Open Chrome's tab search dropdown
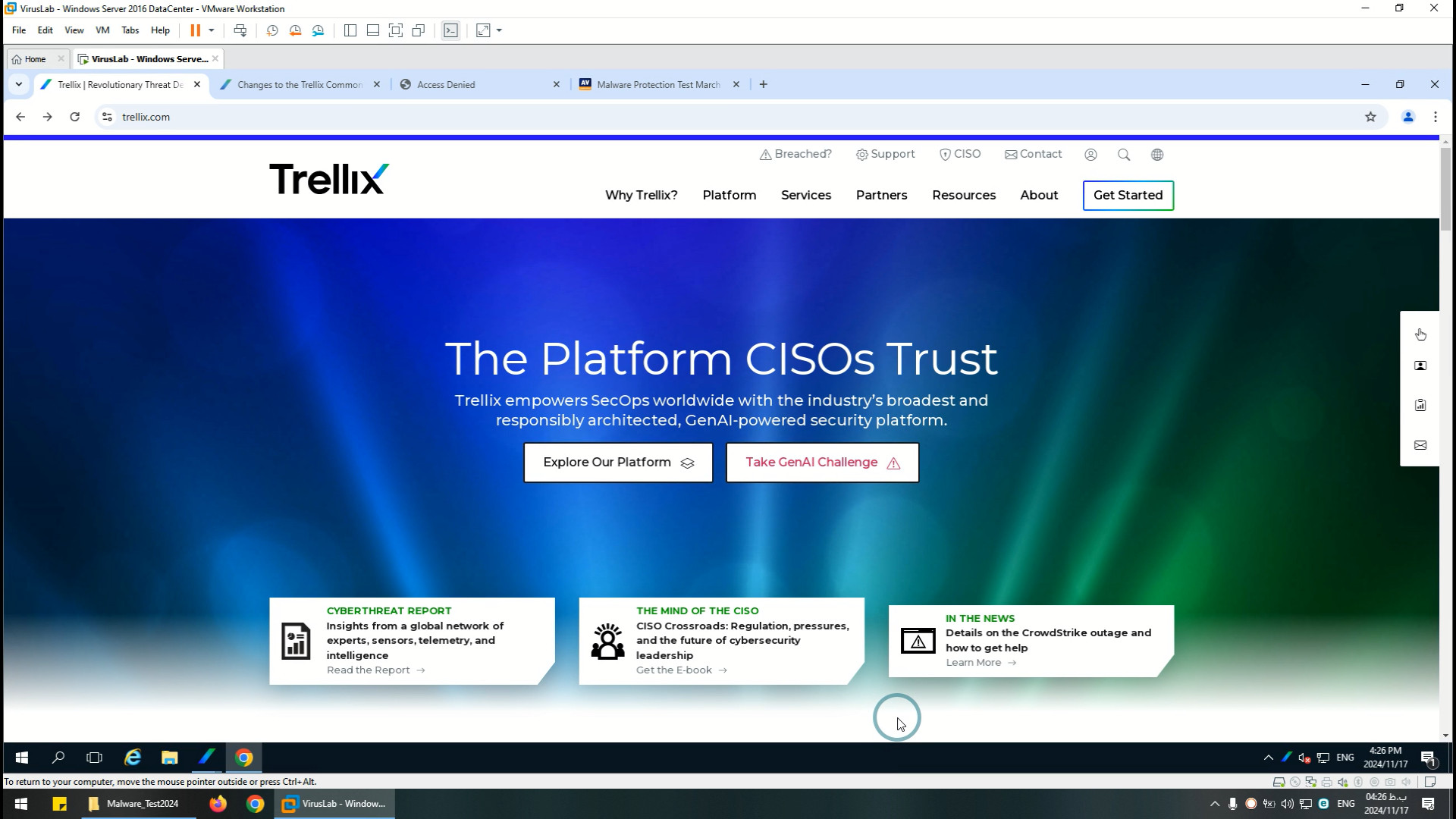 click(19, 84)
